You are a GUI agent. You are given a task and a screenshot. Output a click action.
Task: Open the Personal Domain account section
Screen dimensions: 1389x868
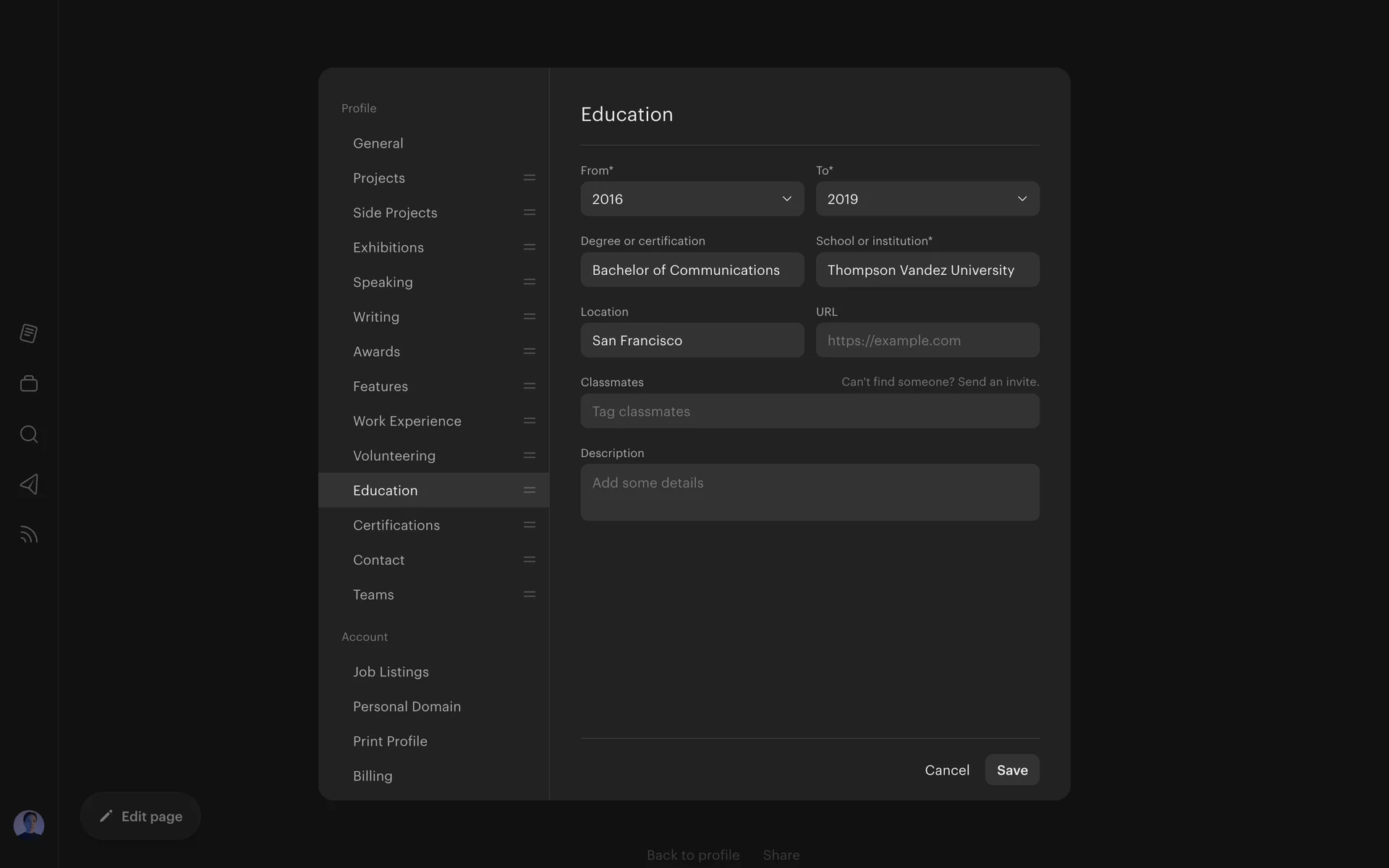pos(407,707)
